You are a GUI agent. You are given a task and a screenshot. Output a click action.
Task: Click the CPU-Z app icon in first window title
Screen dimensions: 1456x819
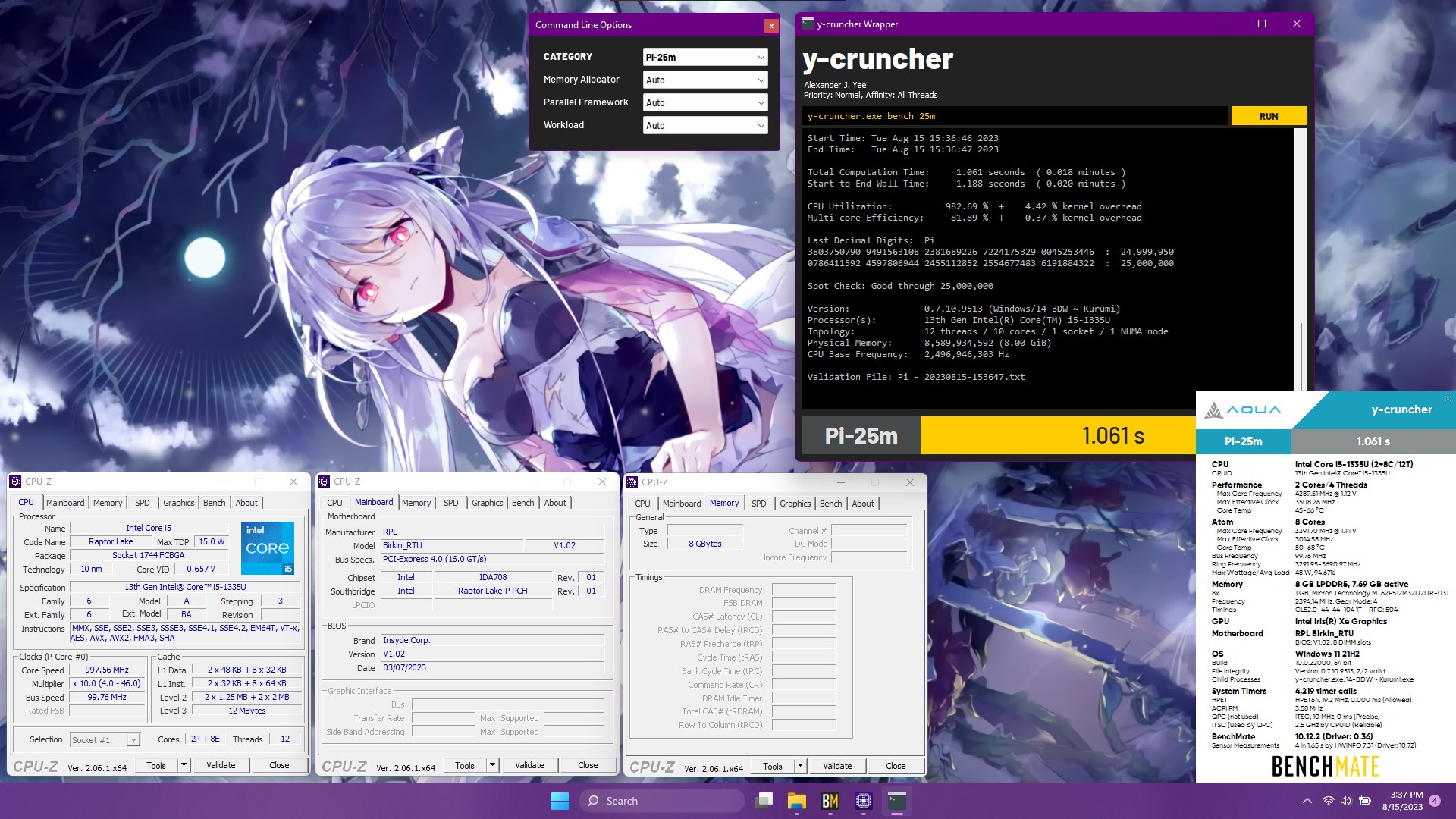(x=16, y=482)
